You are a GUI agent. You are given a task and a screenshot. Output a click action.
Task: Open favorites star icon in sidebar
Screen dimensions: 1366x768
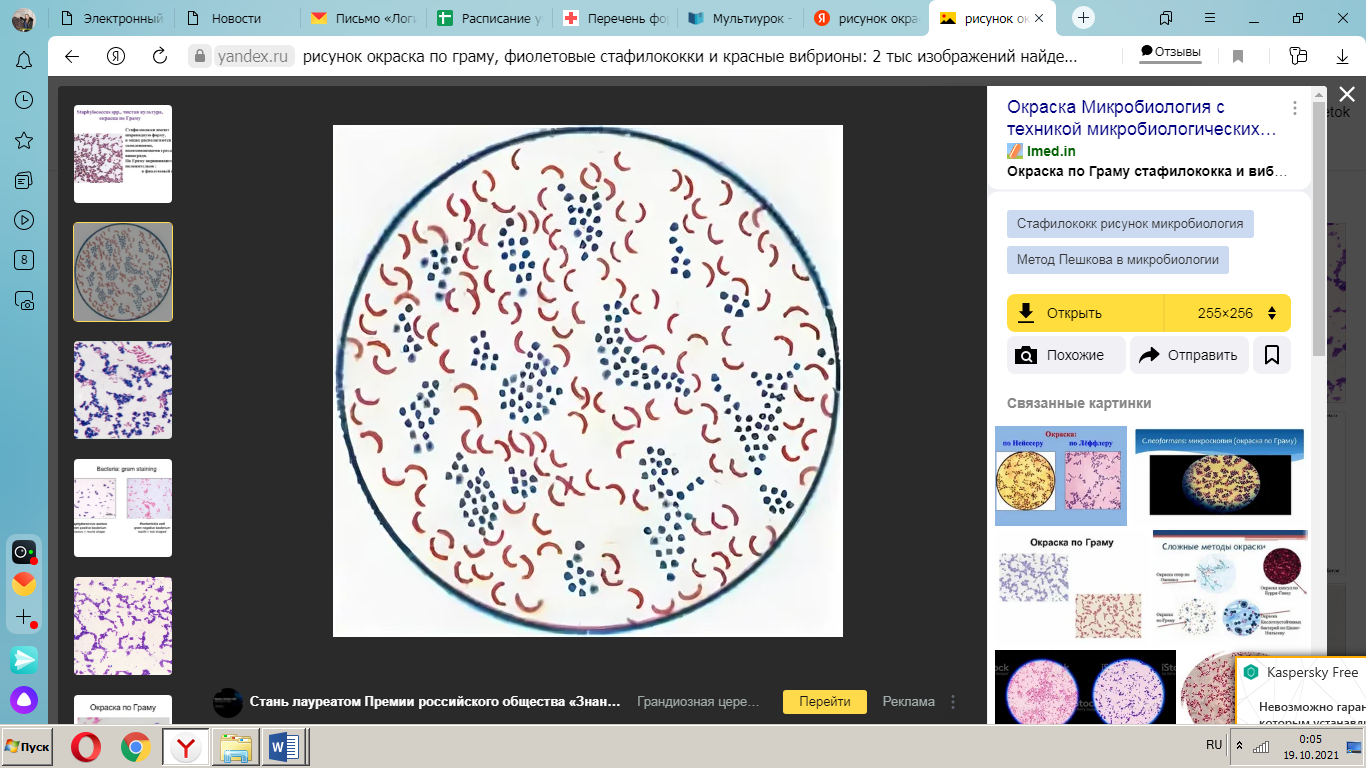[24, 140]
